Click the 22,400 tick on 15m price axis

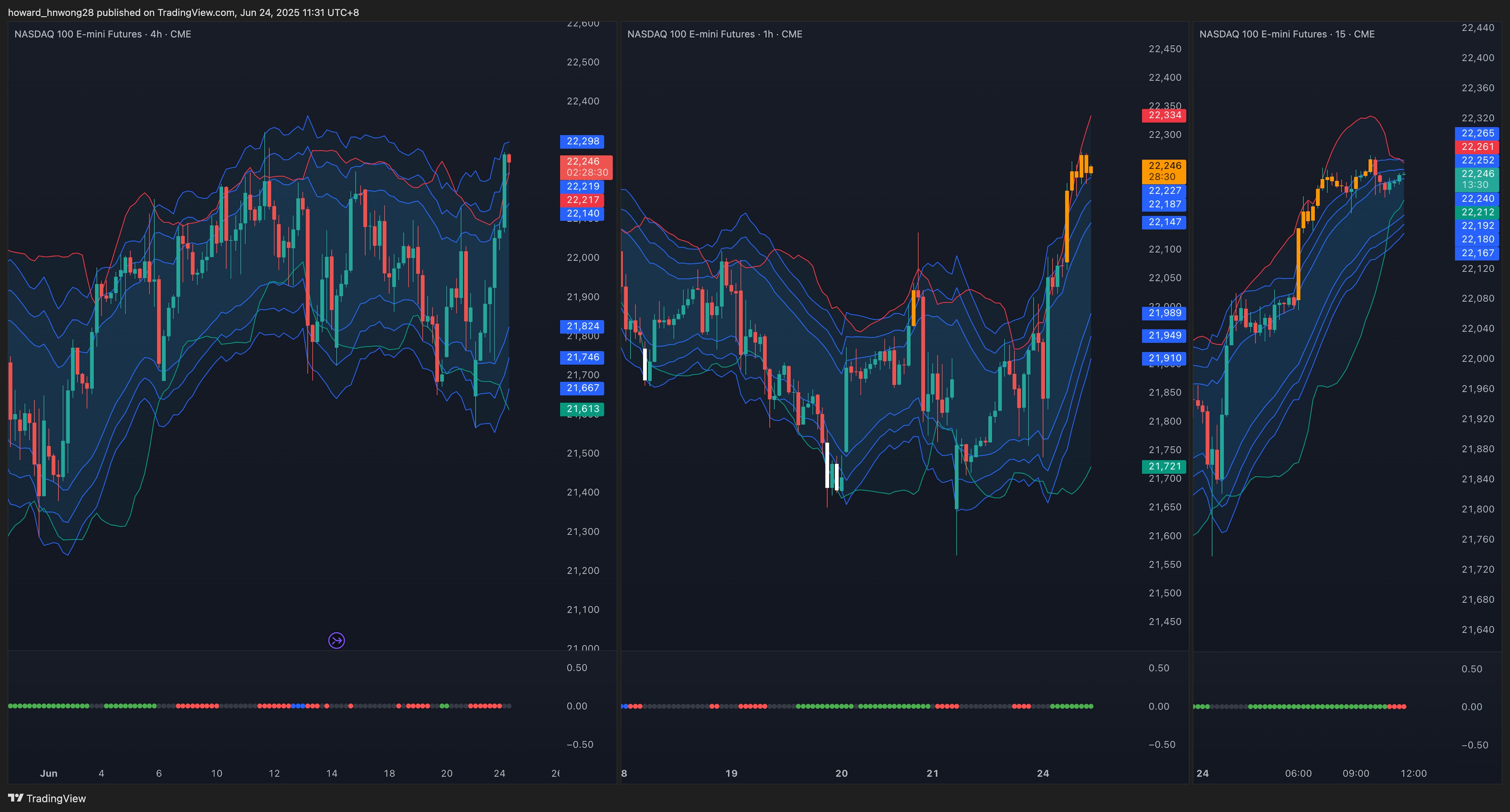point(1478,58)
